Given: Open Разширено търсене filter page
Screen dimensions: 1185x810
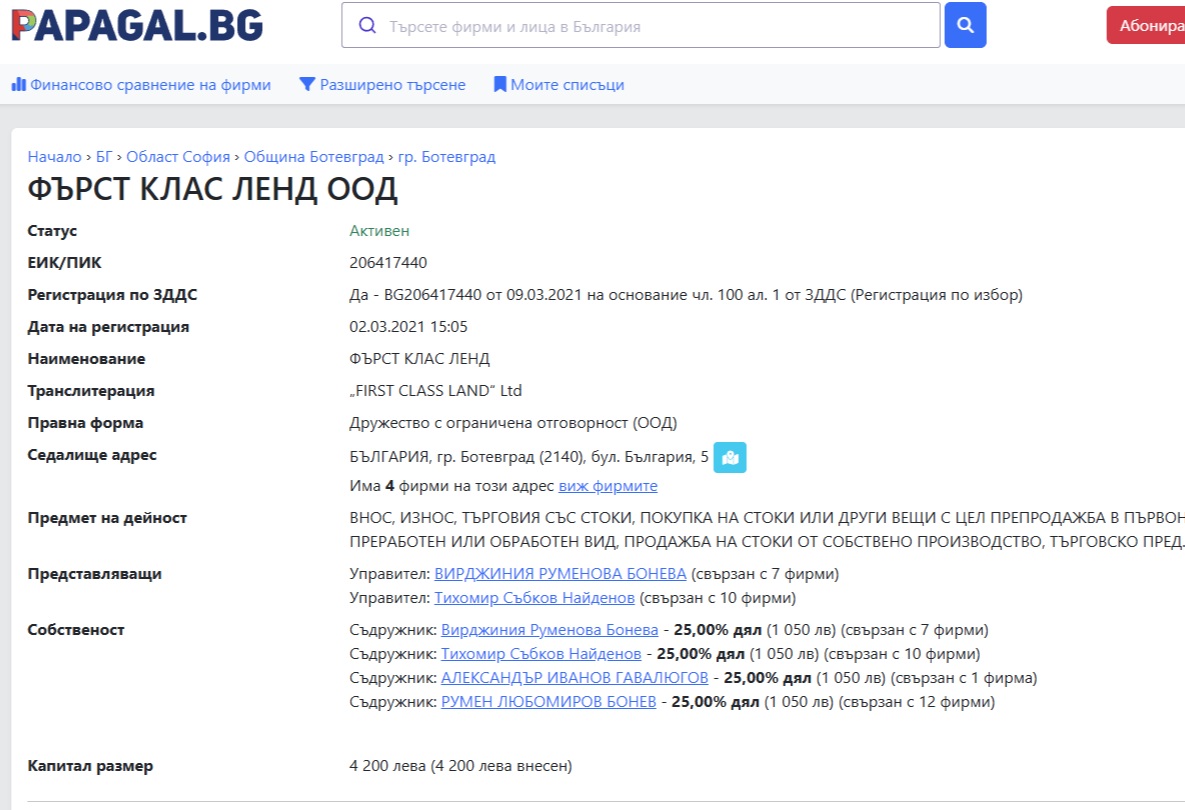Looking at the screenshot, I should (x=382, y=85).
